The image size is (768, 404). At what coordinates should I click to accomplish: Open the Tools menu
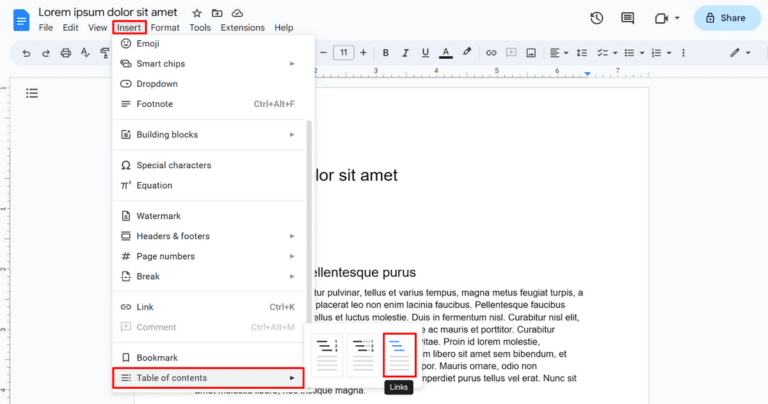[200, 28]
